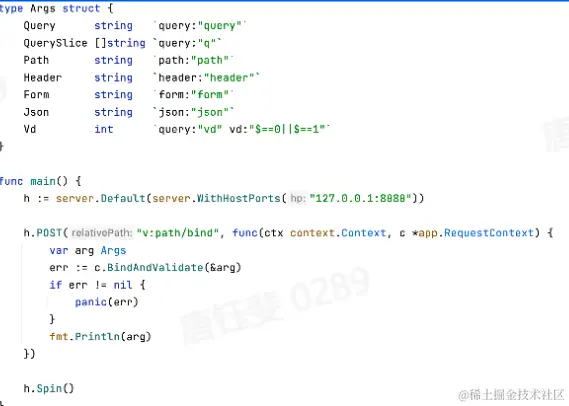Click the h.POST method call

point(43,233)
